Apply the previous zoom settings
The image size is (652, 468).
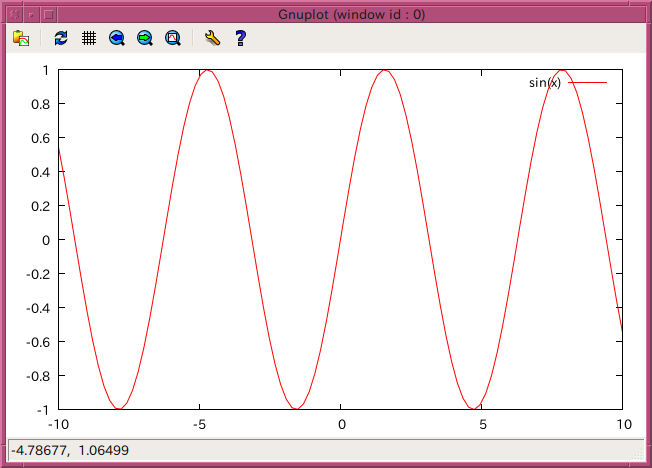pos(117,38)
